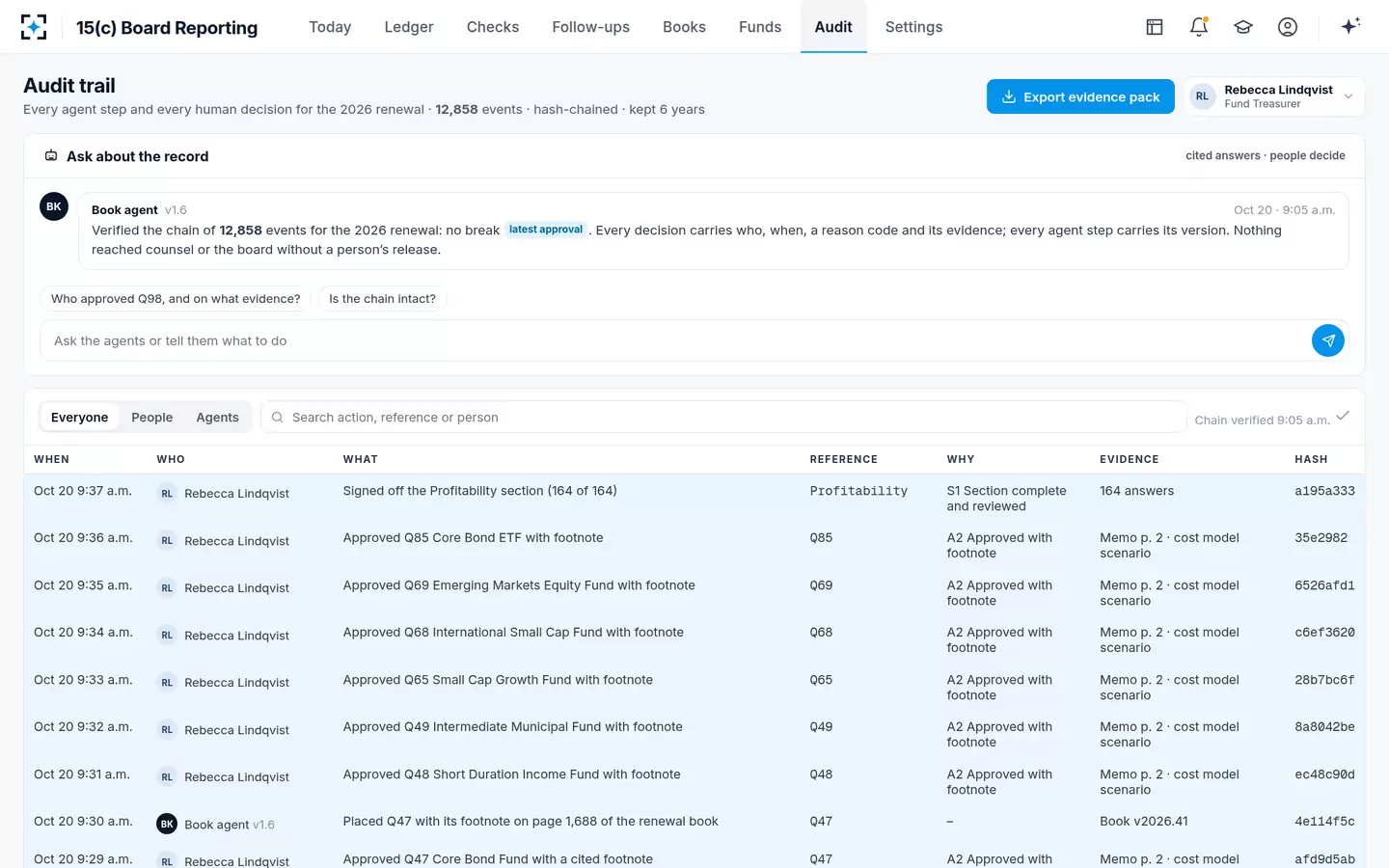The width and height of the screenshot is (1389, 868).
Task: Click Export evidence pack button
Action: [x=1080, y=96]
